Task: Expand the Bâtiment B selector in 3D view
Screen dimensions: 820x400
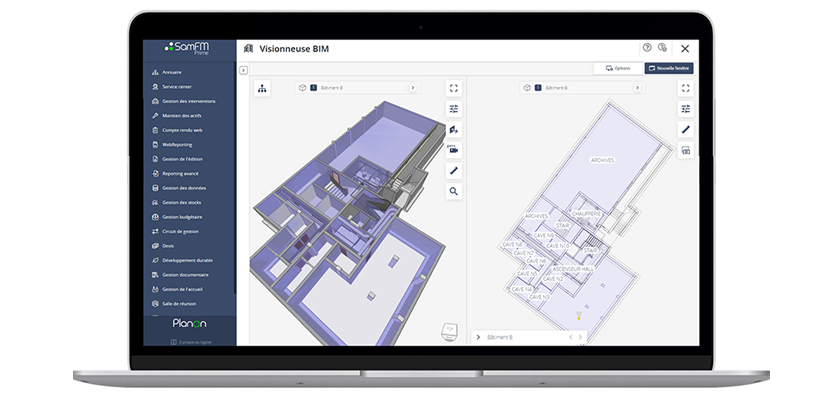Action: click(412, 88)
